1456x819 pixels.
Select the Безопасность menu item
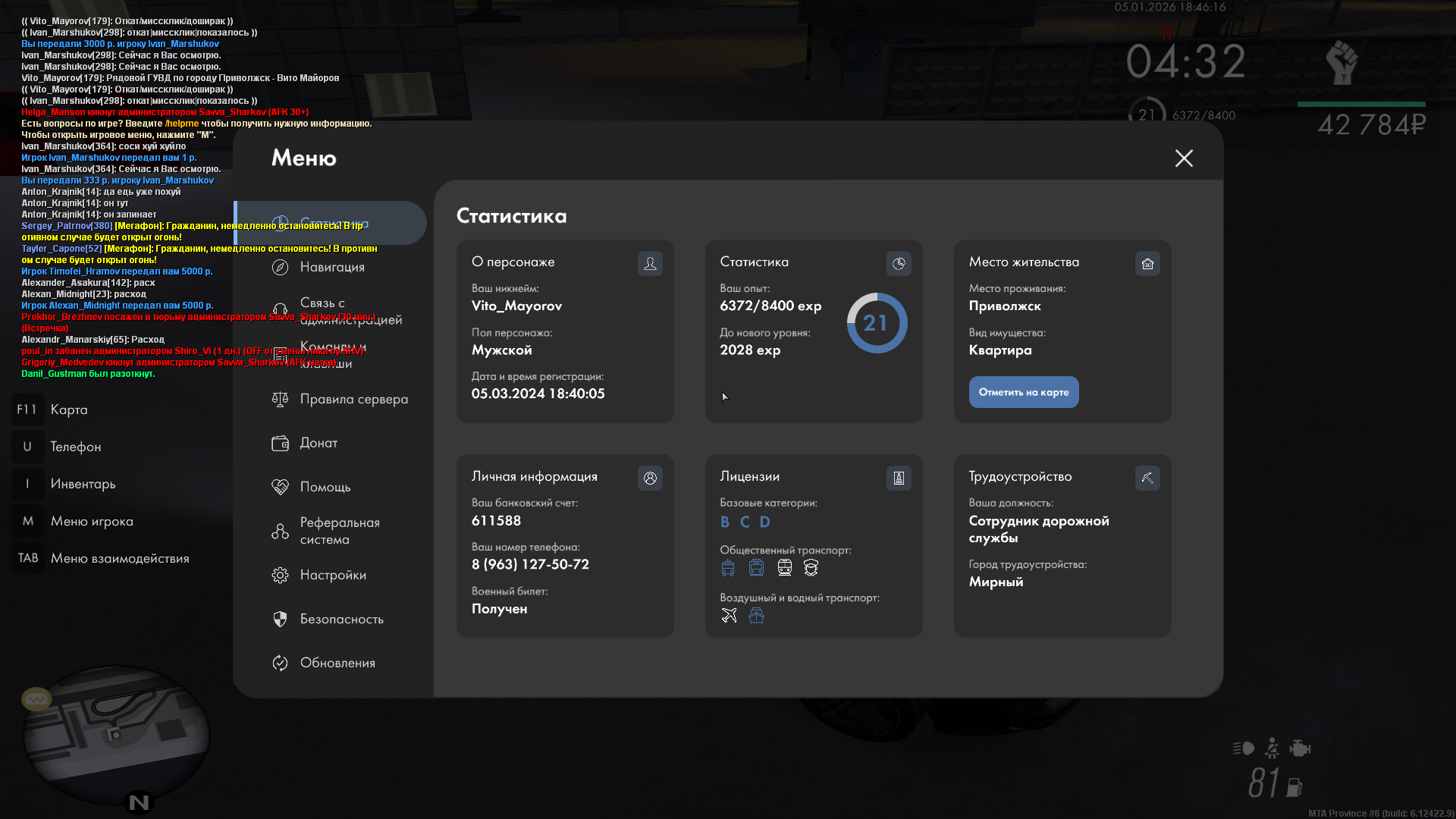tap(341, 619)
